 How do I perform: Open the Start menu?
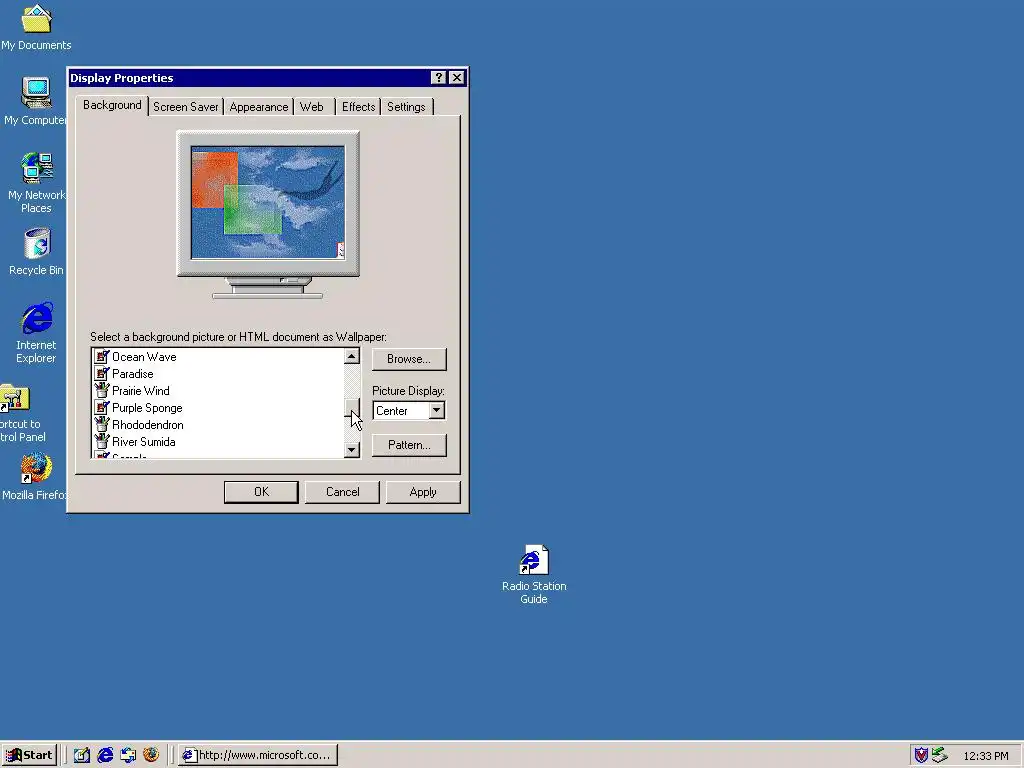point(30,755)
